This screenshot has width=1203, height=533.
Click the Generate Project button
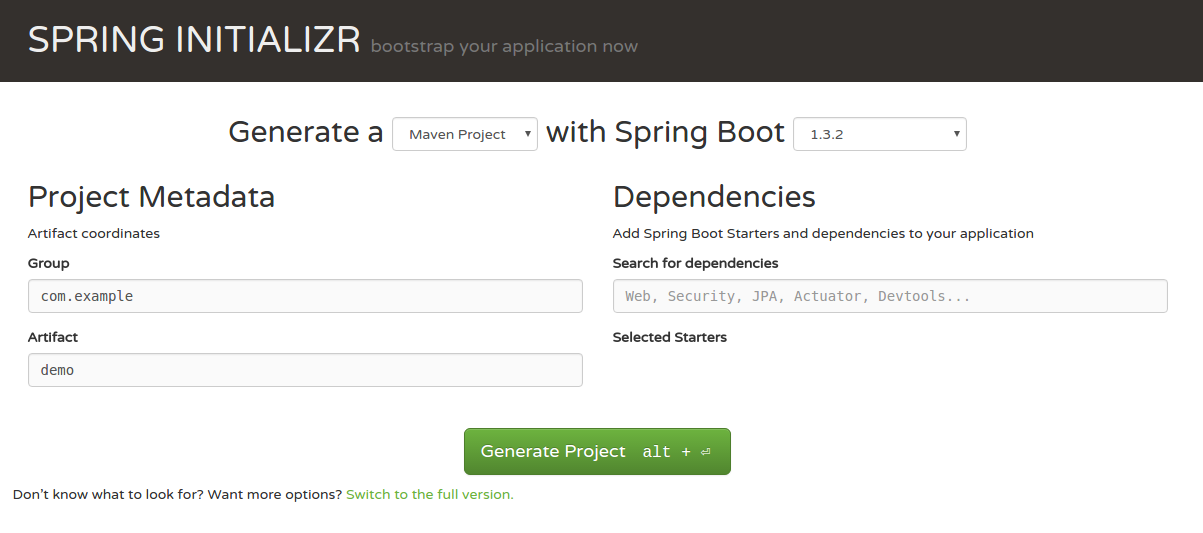[x=597, y=451]
